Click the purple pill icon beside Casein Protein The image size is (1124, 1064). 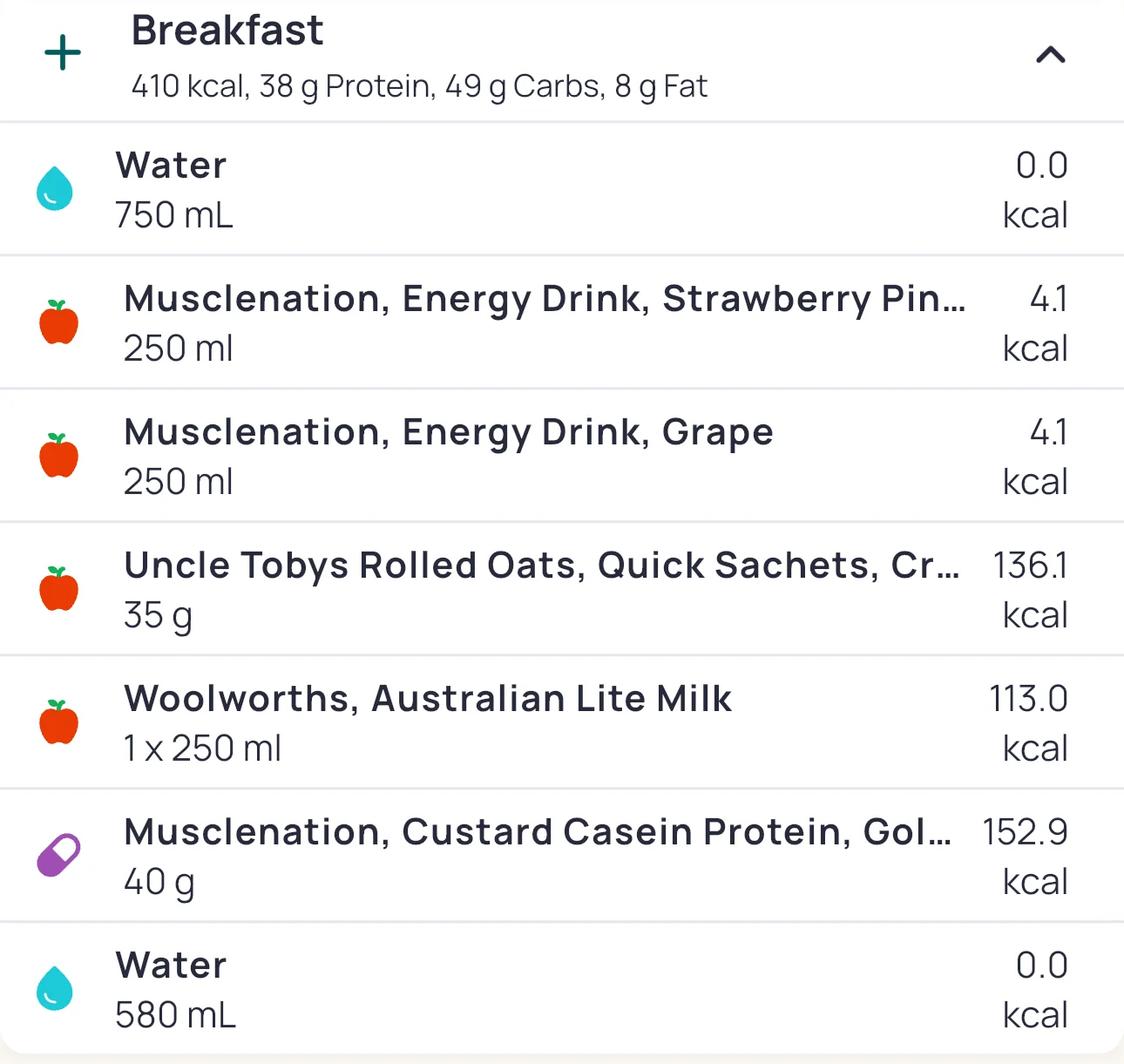click(58, 855)
